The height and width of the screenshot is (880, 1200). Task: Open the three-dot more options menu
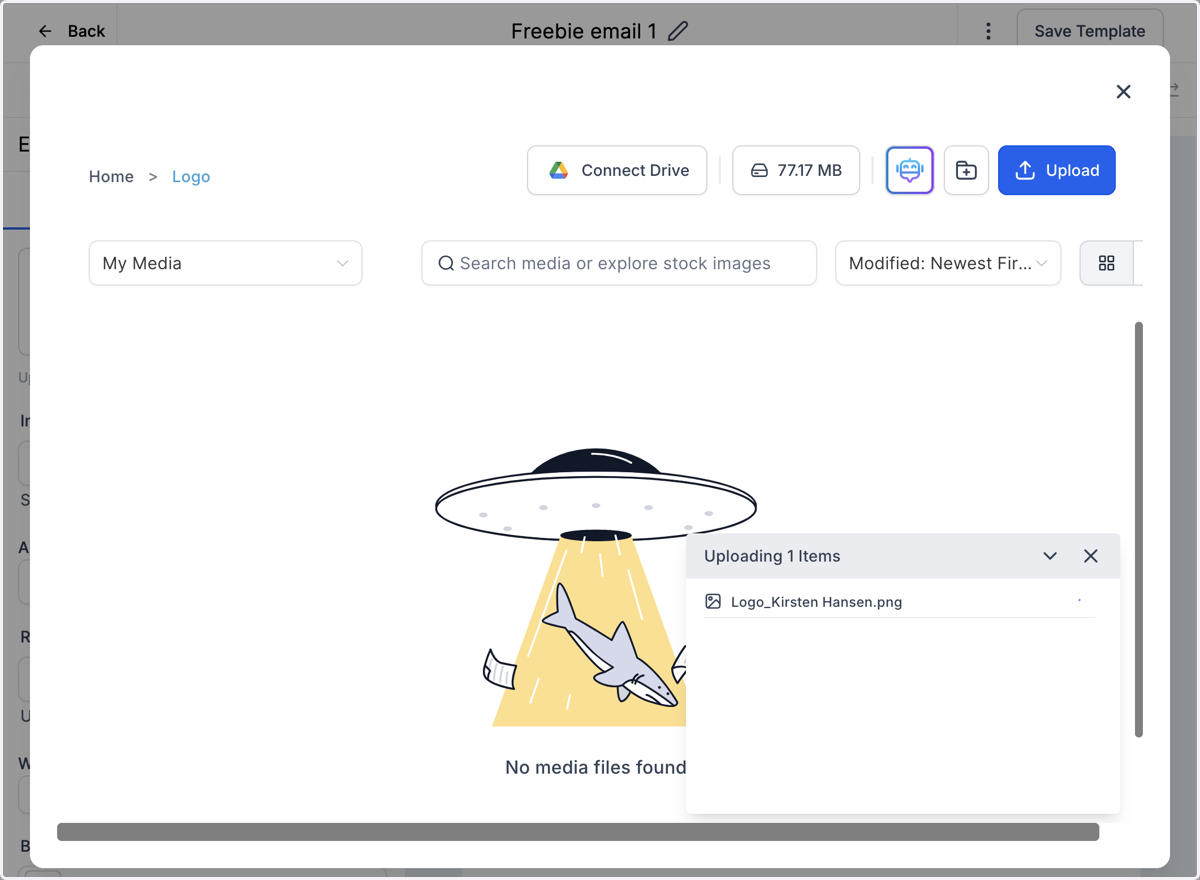tap(988, 31)
